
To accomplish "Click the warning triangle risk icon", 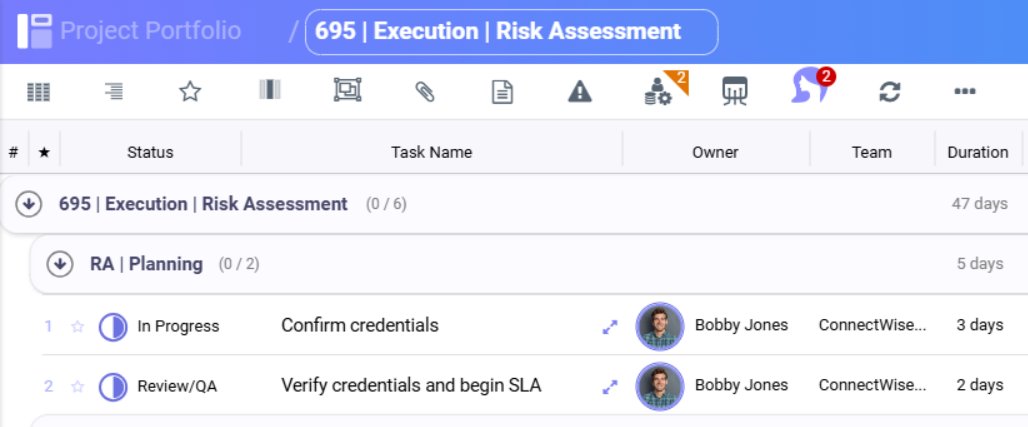I will (x=580, y=92).
